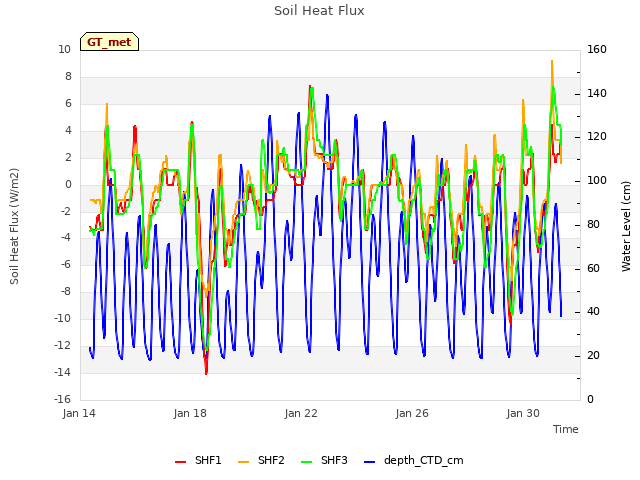Click the 140 tick on right axis
640x480 pixels.
(597, 93)
